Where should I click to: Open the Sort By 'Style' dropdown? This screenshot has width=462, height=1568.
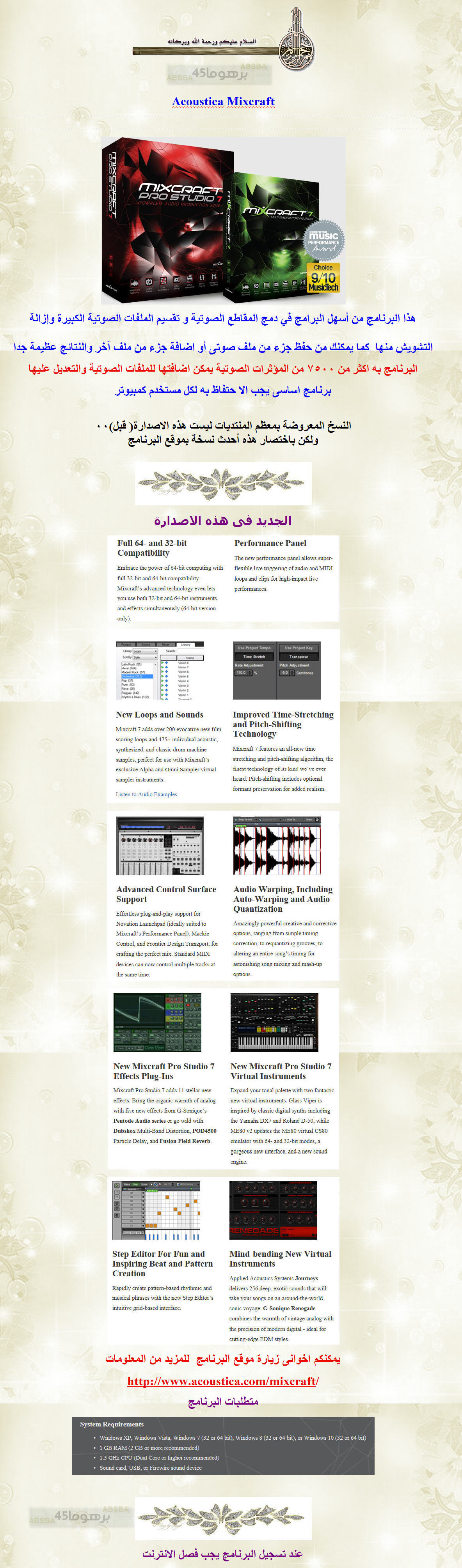145,657
